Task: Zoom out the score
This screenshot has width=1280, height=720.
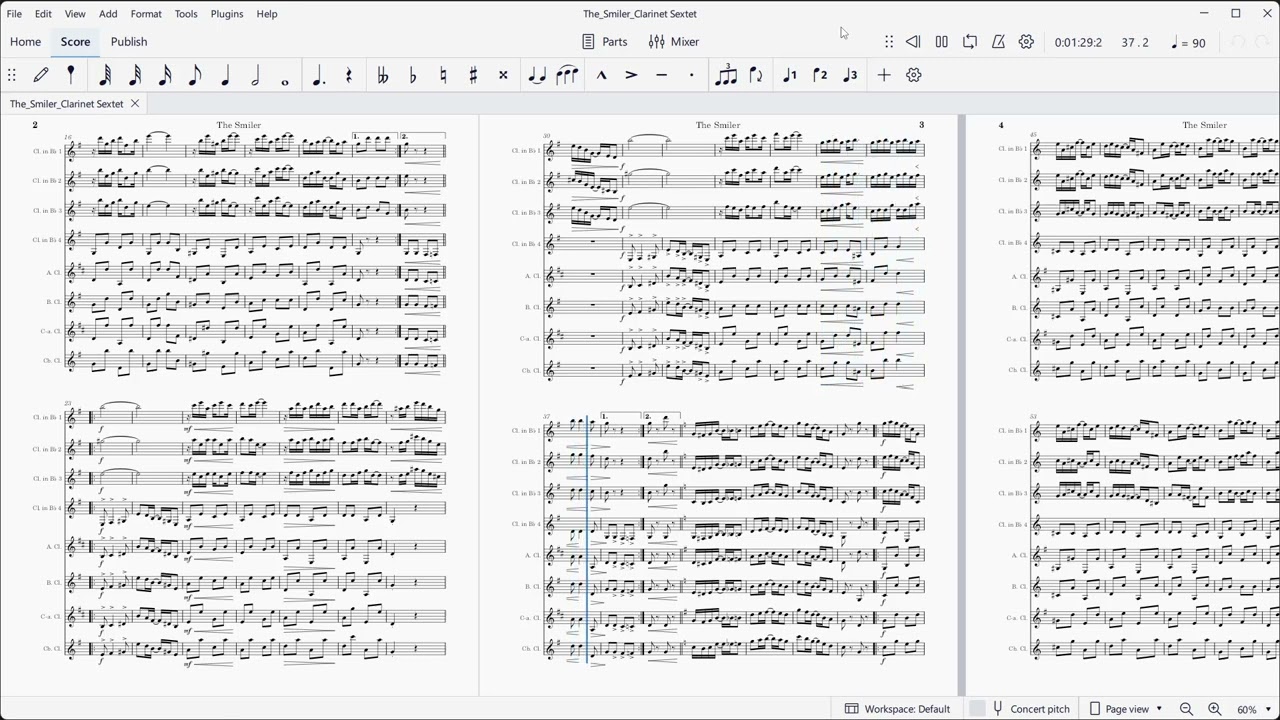Action: pyautogui.click(x=1186, y=709)
